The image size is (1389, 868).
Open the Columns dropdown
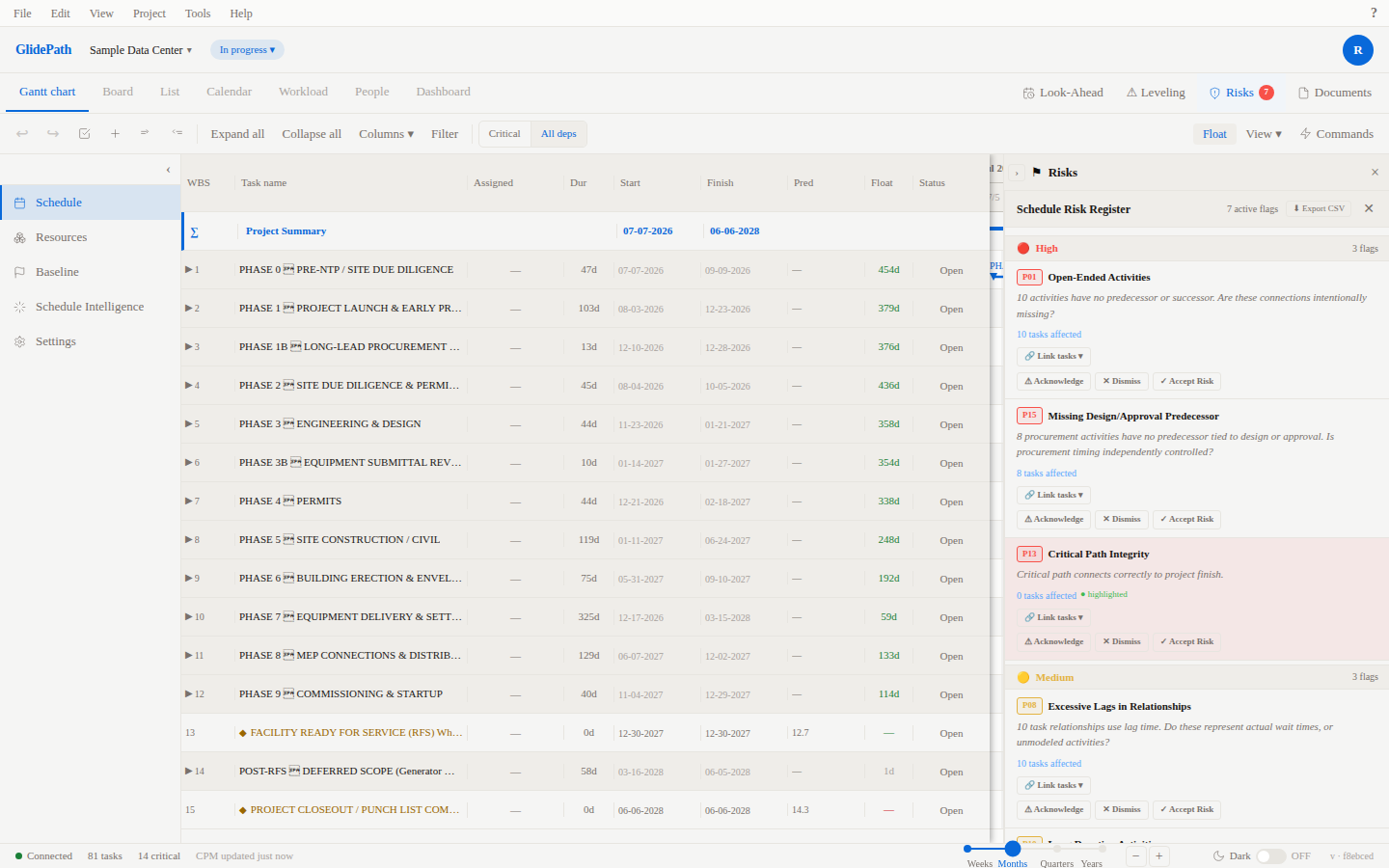[386, 134]
